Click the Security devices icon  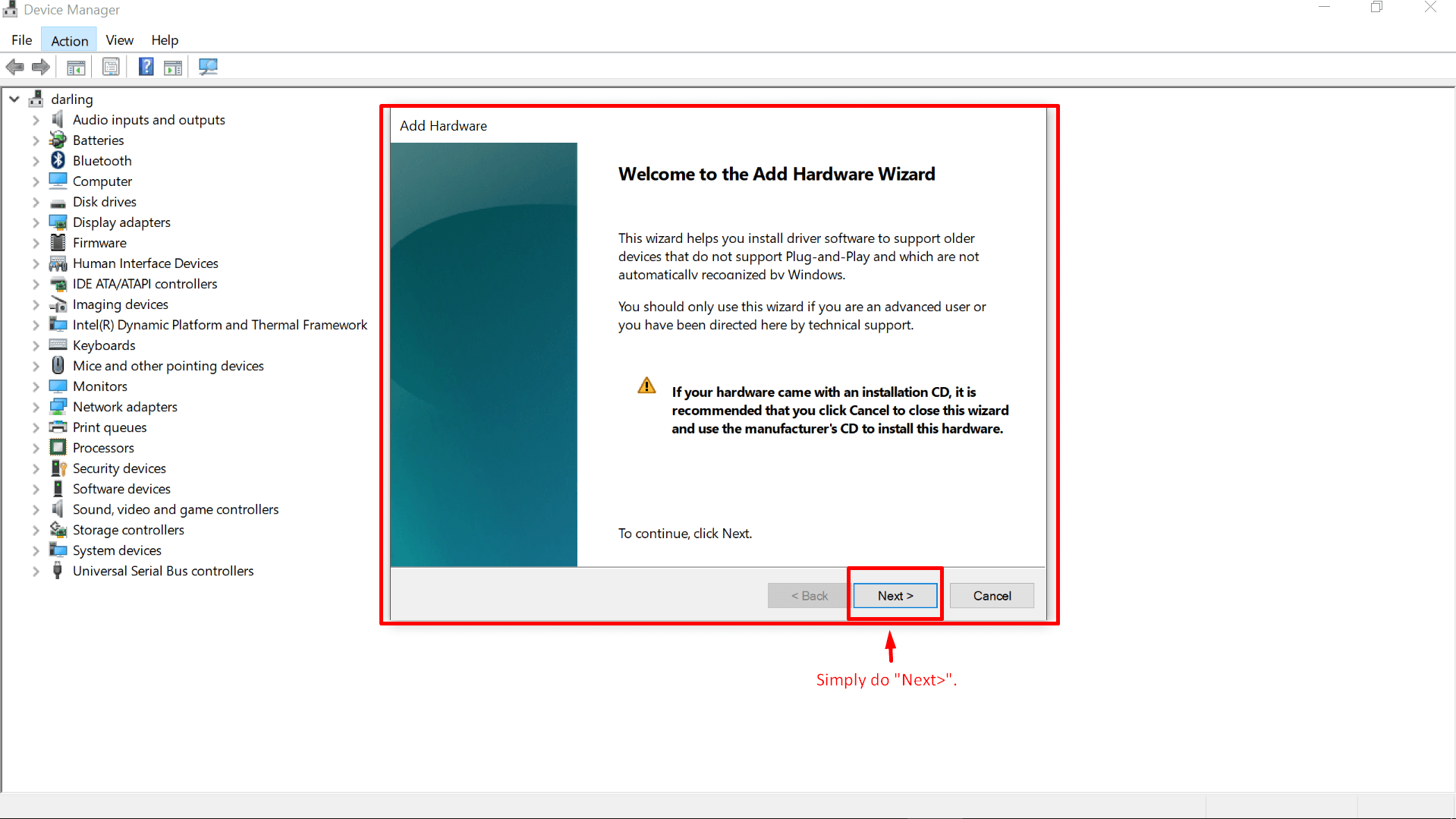58,468
